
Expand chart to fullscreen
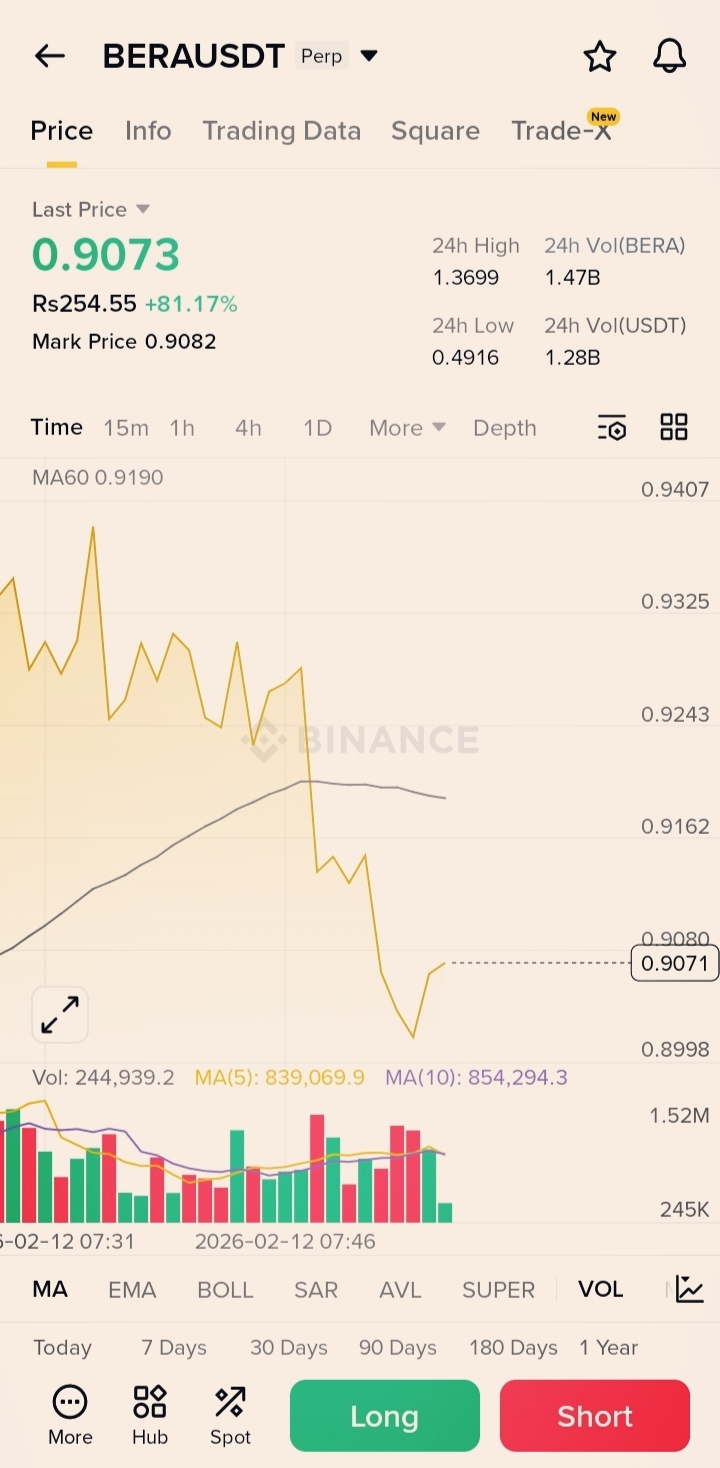coord(60,1015)
